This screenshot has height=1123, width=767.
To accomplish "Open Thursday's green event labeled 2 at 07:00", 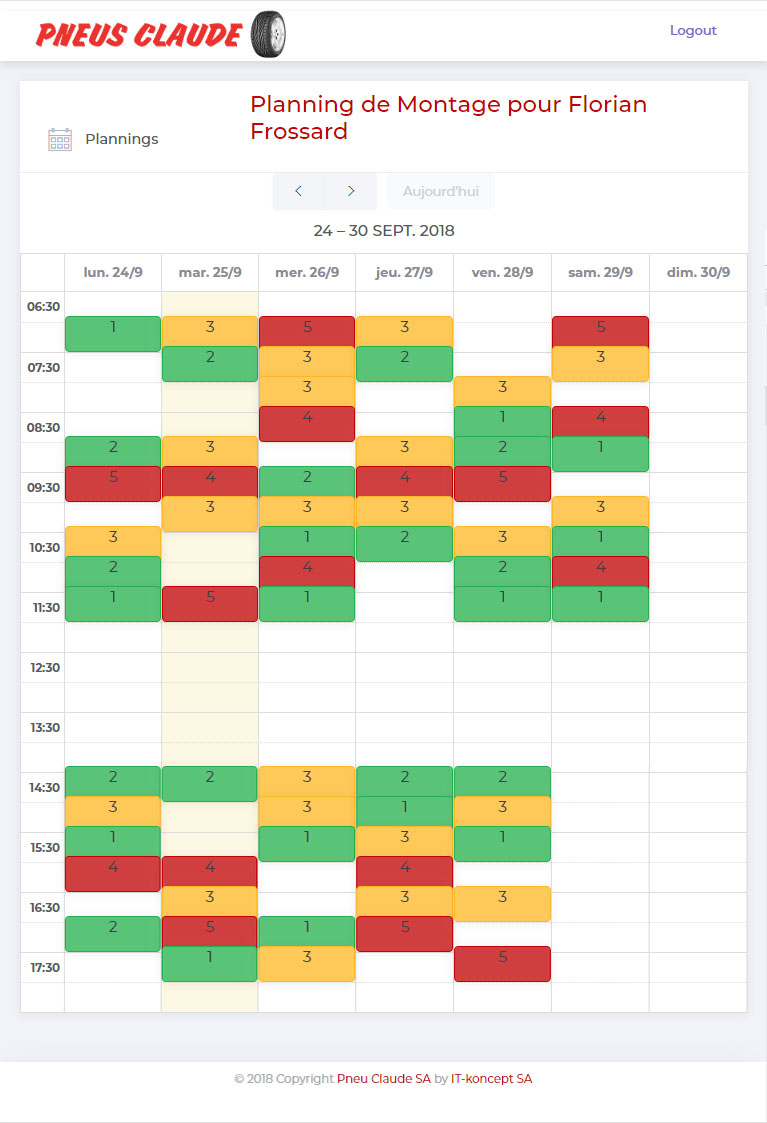I will click(x=404, y=364).
